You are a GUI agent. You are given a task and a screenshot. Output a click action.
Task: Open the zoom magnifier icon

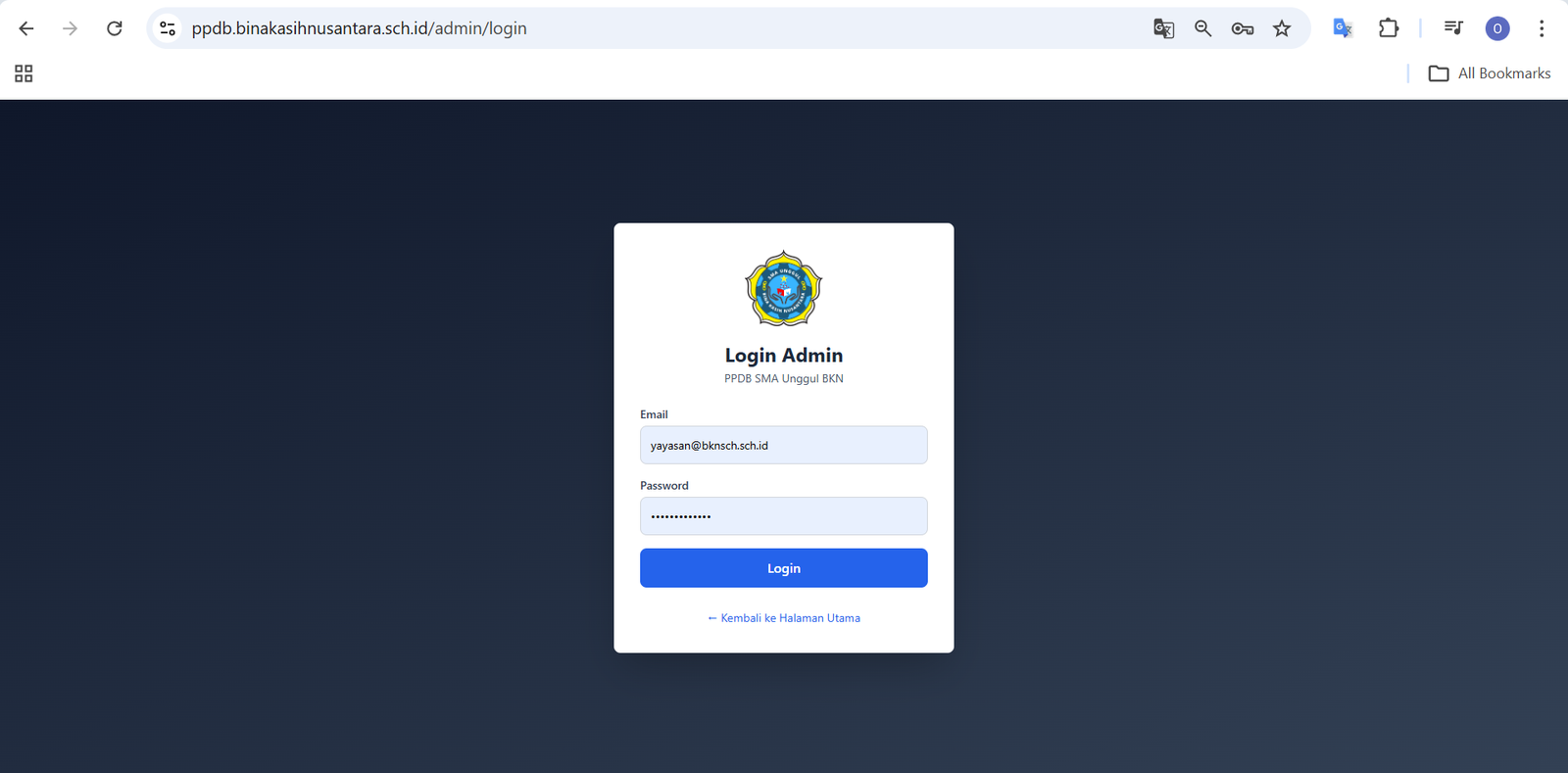tap(1202, 28)
